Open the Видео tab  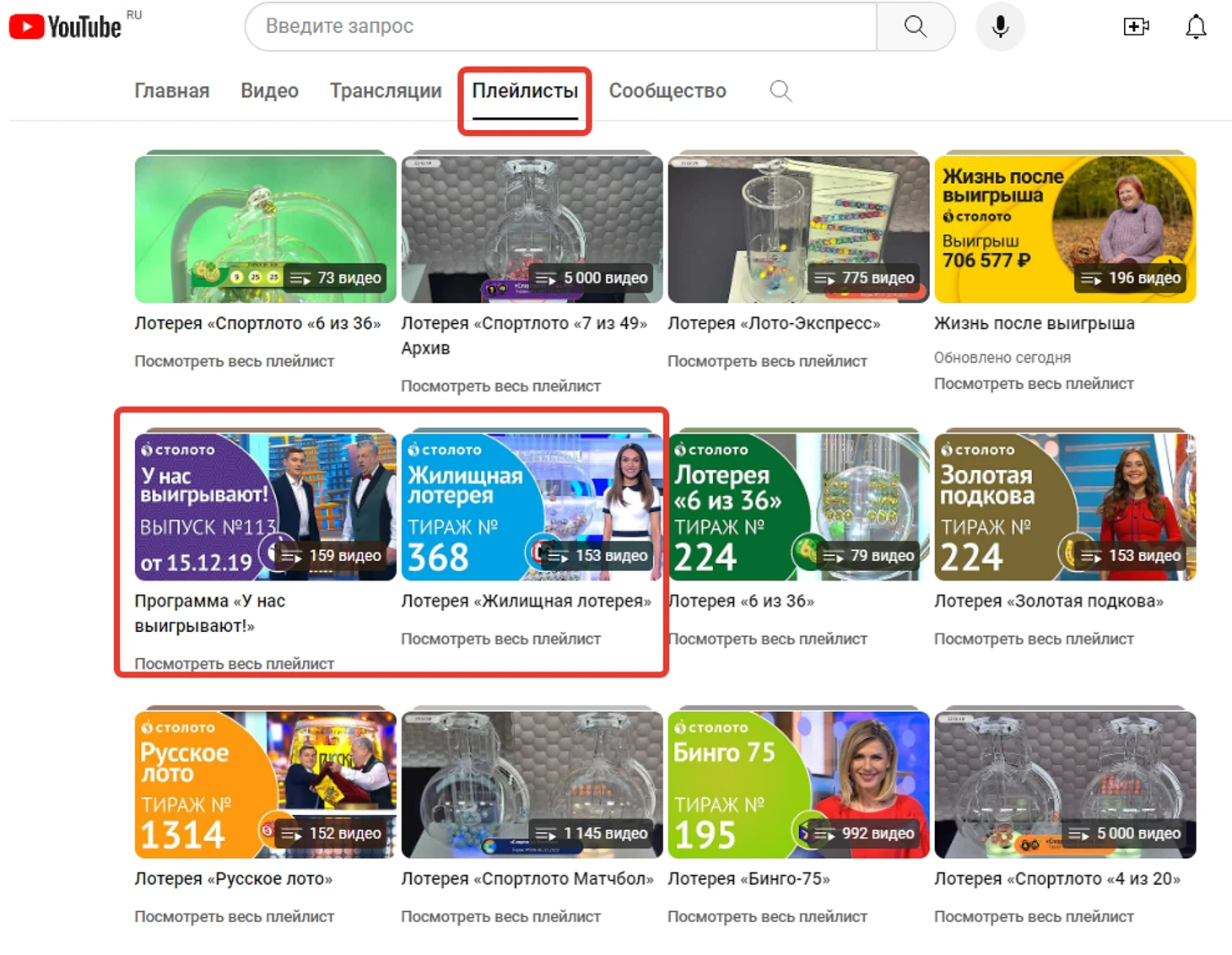269,91
